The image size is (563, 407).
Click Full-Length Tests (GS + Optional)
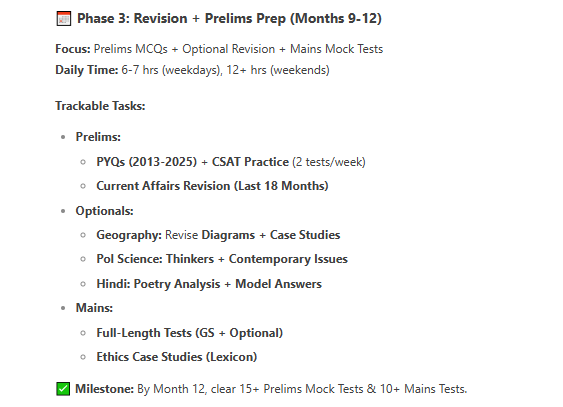[x=190, y=333]
